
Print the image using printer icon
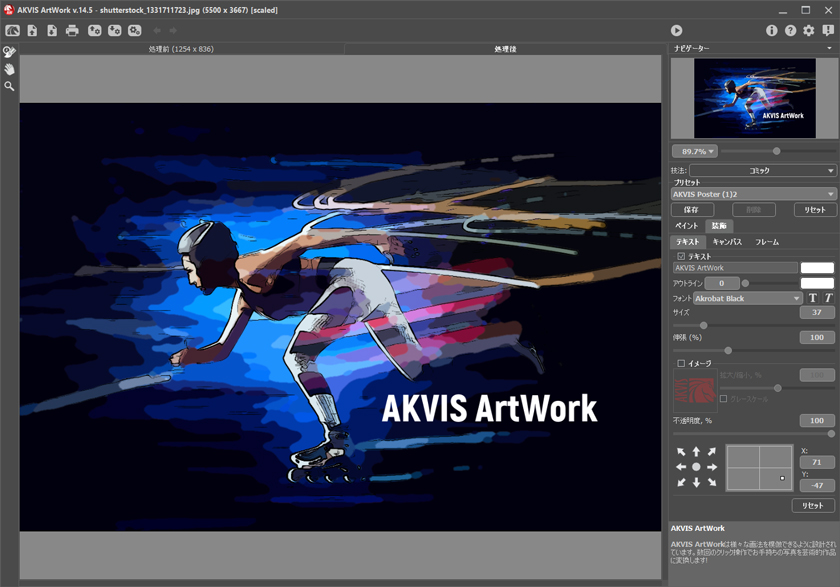pyautogui.click(x=72, y=31)
